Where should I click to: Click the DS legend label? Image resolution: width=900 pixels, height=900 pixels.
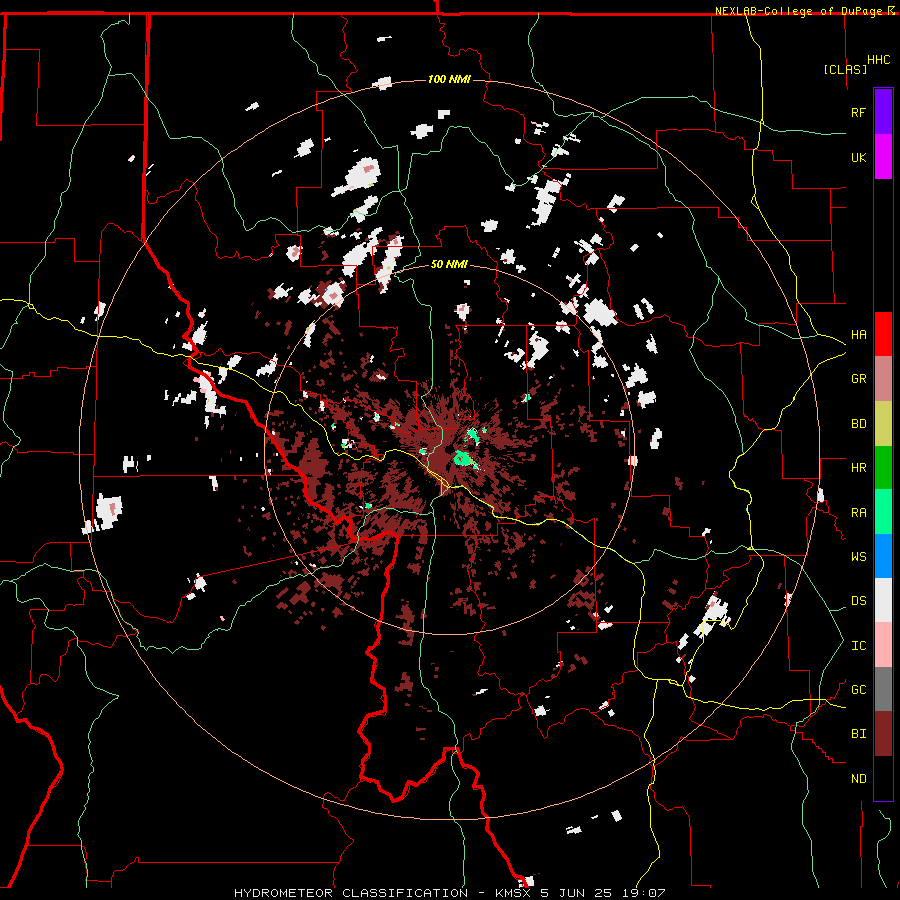tap(858, 600)
